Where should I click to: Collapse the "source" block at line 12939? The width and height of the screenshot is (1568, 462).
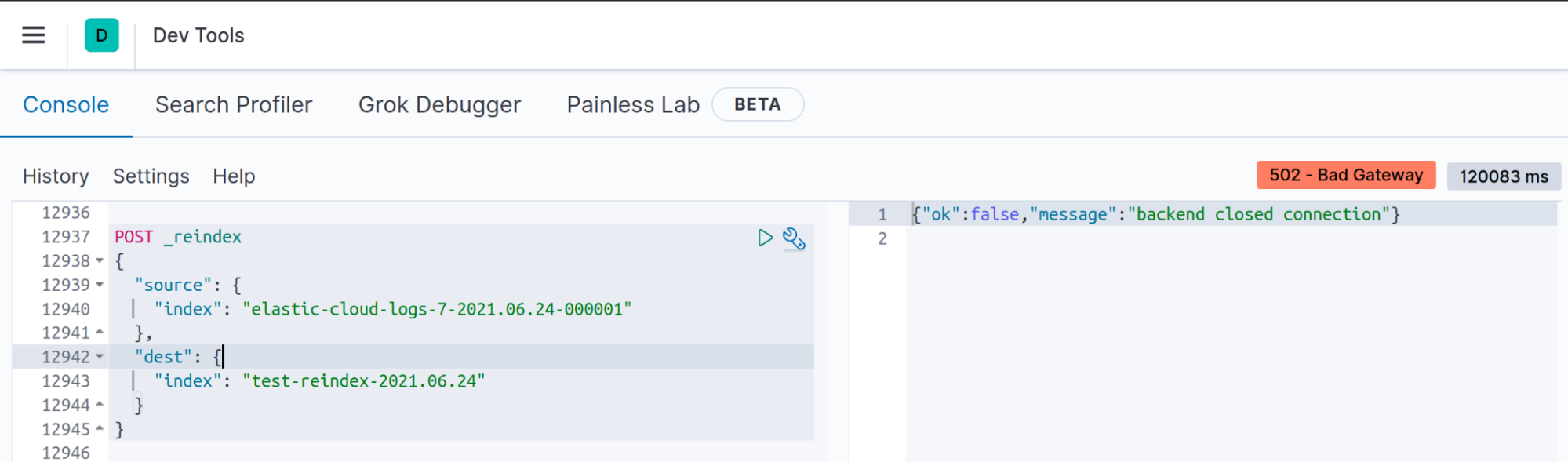100,285
